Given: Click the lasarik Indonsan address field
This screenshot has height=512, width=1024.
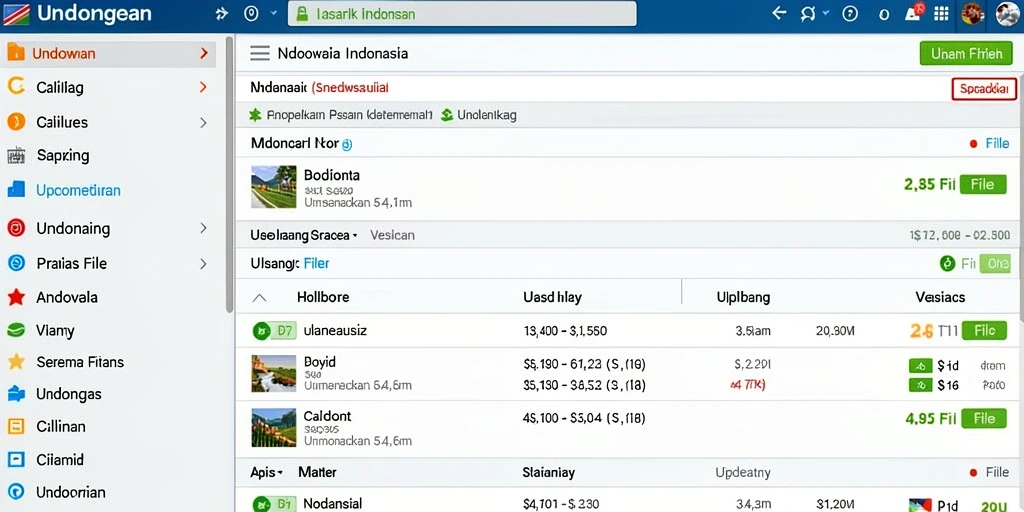Looking at the screenshot, I should click(x=462, y=14).
